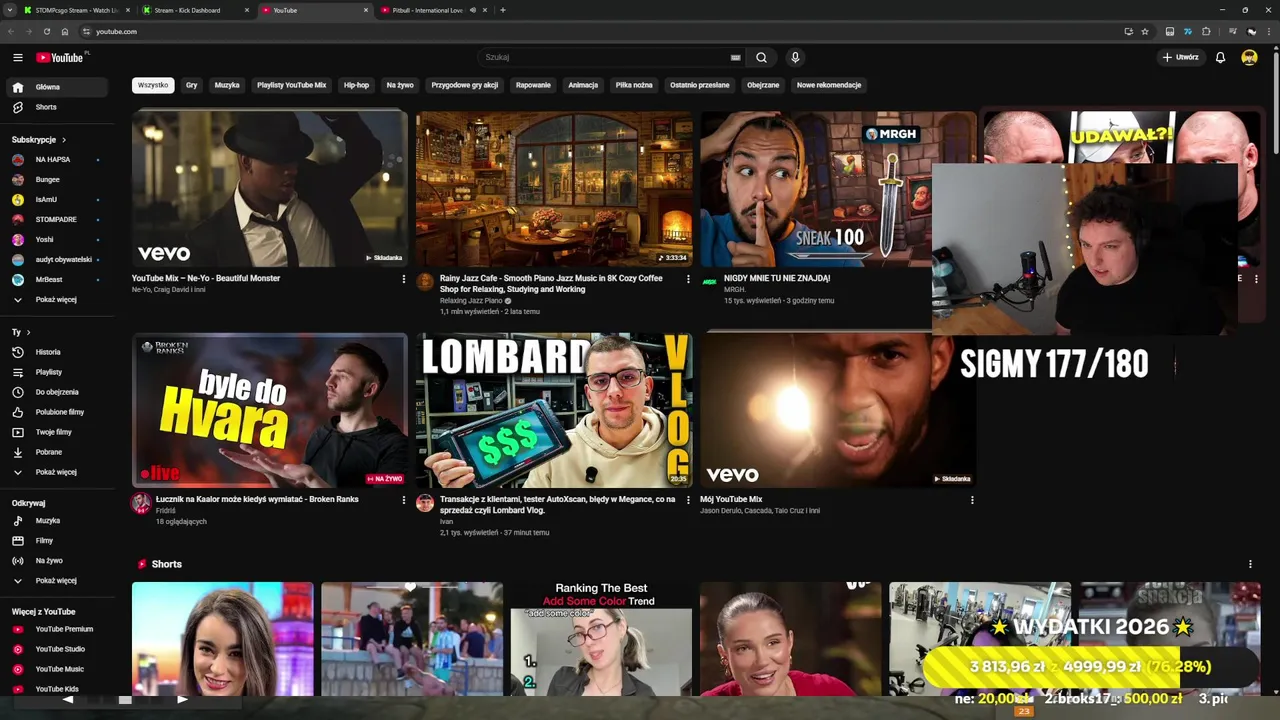The image size is (1280, 720).
Task: Open a new browser tab with plus button
Action: click(502, 10)
